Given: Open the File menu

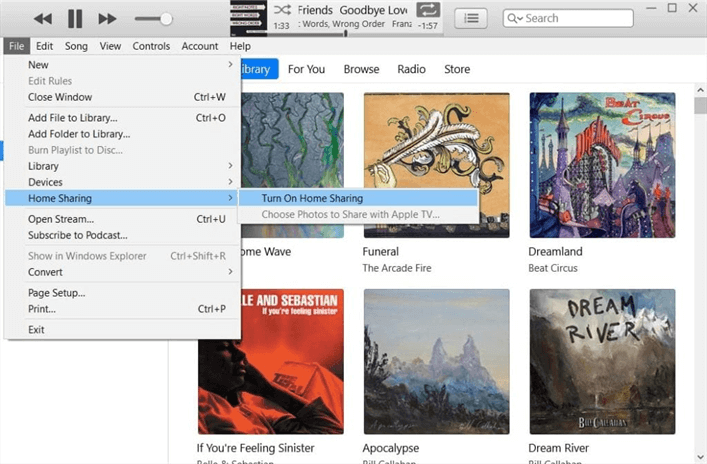Looking at the screenshot, I should pos(17,46).
